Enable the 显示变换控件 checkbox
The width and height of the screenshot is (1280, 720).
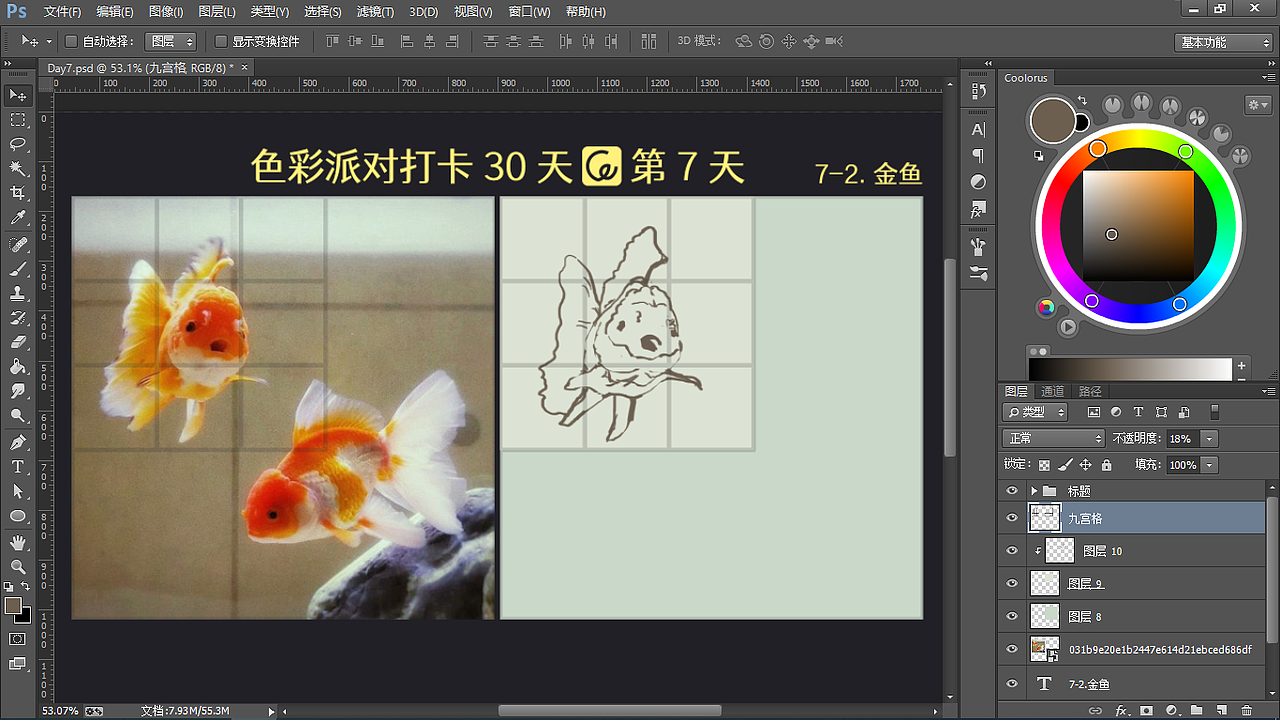coord(222,42)
